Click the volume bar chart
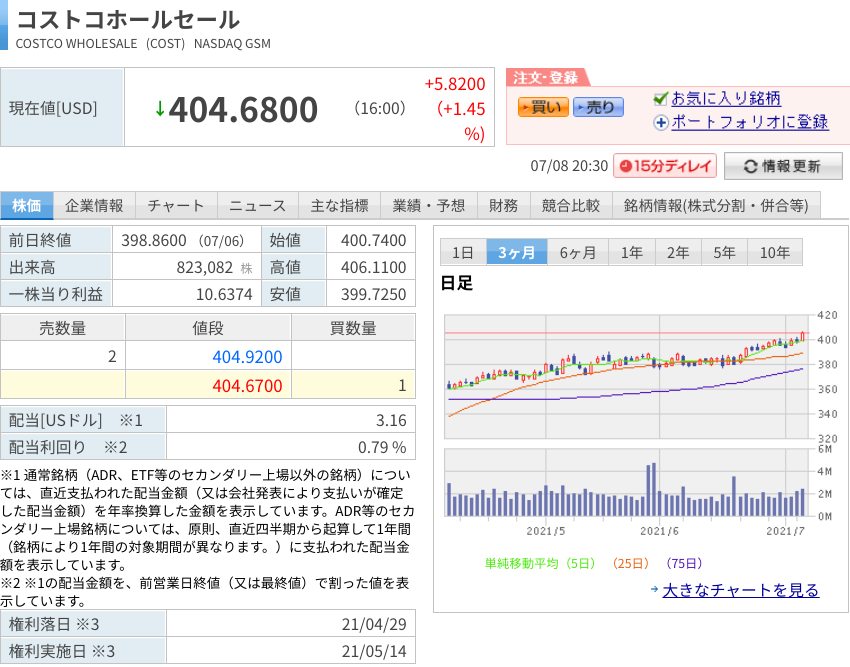 coord(629,482)
